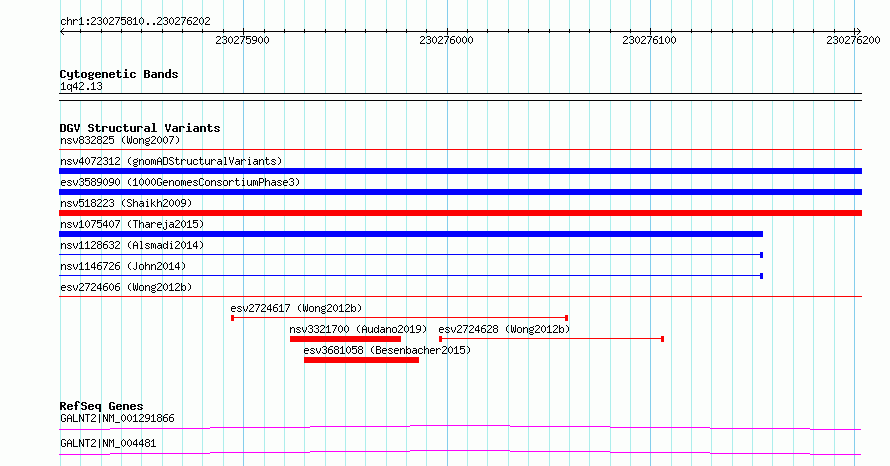This screenshot has width=890, height=466.
Task: Click the nsv518223 (Shaikh2009) label
Action: click(x=126, y=203)
